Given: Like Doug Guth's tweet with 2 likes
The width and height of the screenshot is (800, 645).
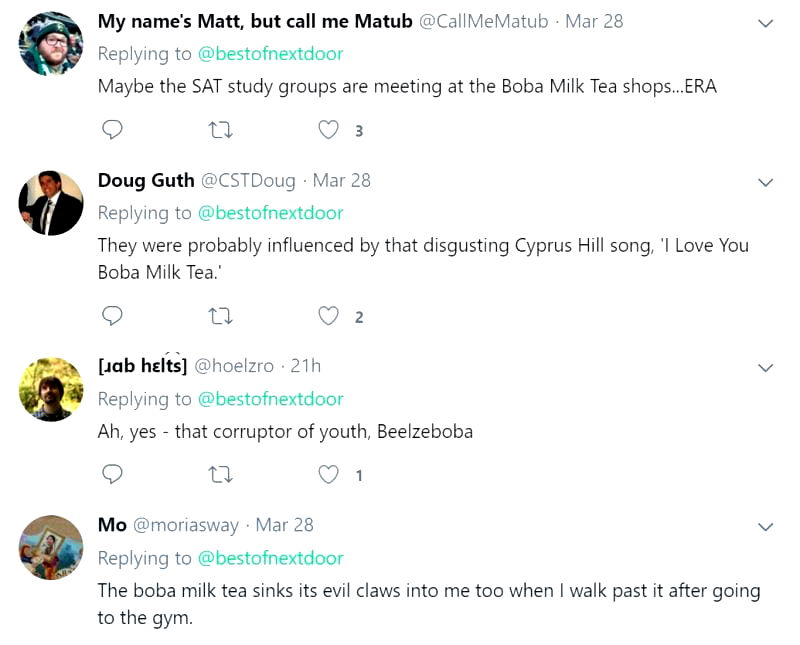Looking at the screenshot, I should pyautogui.click(x=328, y=316).
